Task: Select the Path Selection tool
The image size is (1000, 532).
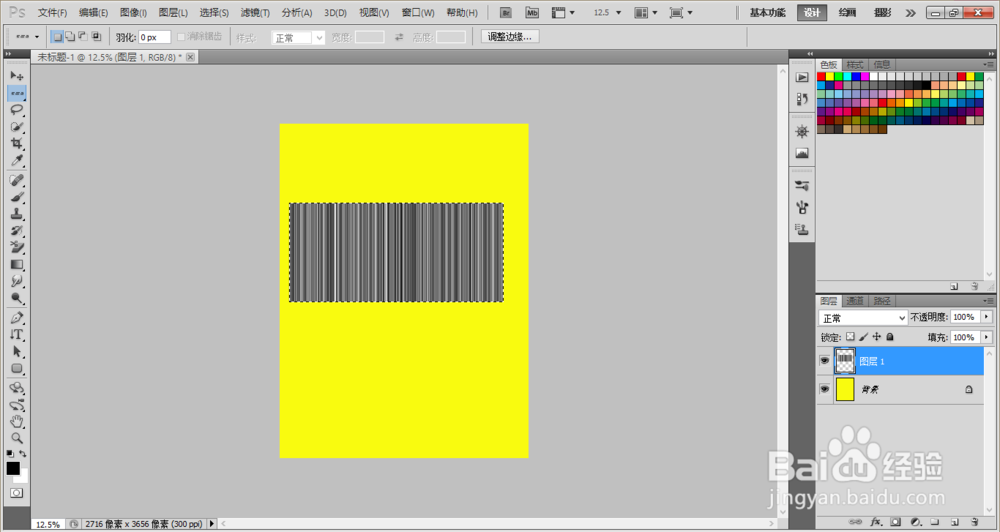Action: pyautogui.click(x=17, y=351)
